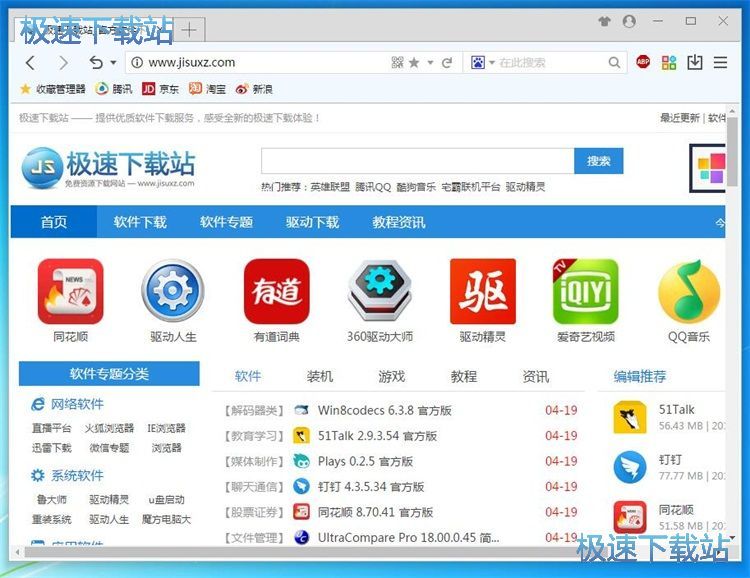The width and height of the screenshot is (750, 578).
Task: Open Win8codecs 6.3.8 官方版 entry
Action: [x=385, y=411]
